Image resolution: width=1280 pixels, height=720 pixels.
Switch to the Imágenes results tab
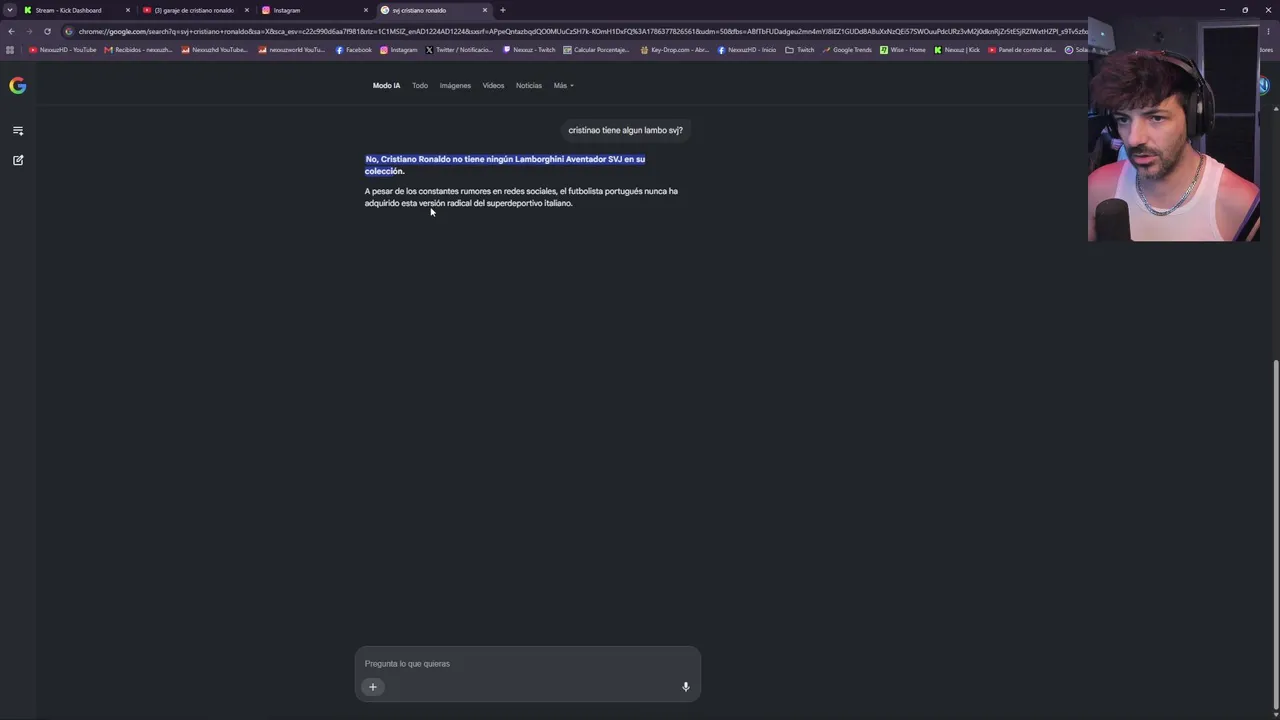455,86
